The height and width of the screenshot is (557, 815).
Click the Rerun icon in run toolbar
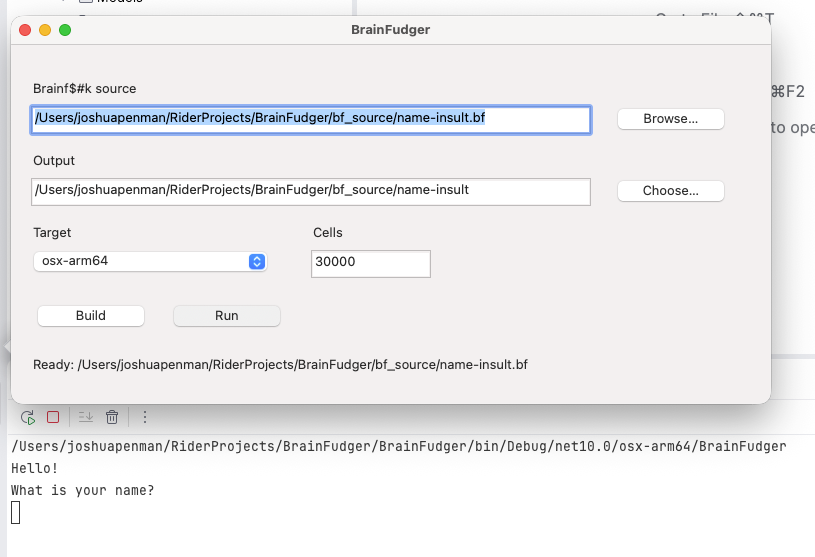click(x=28, y=417)
